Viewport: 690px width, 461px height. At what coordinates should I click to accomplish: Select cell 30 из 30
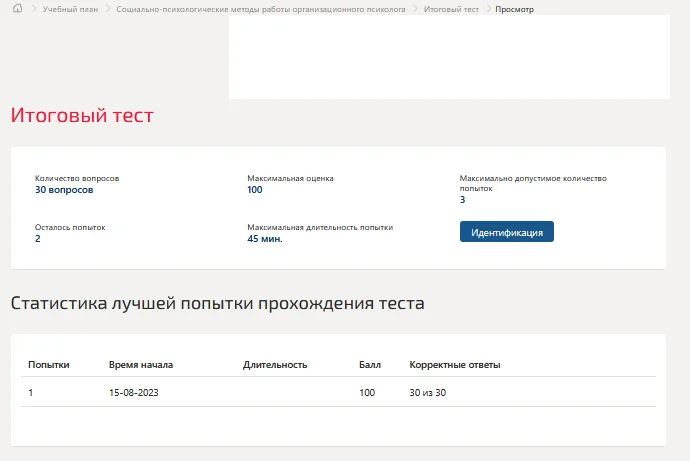coord(428,392)
